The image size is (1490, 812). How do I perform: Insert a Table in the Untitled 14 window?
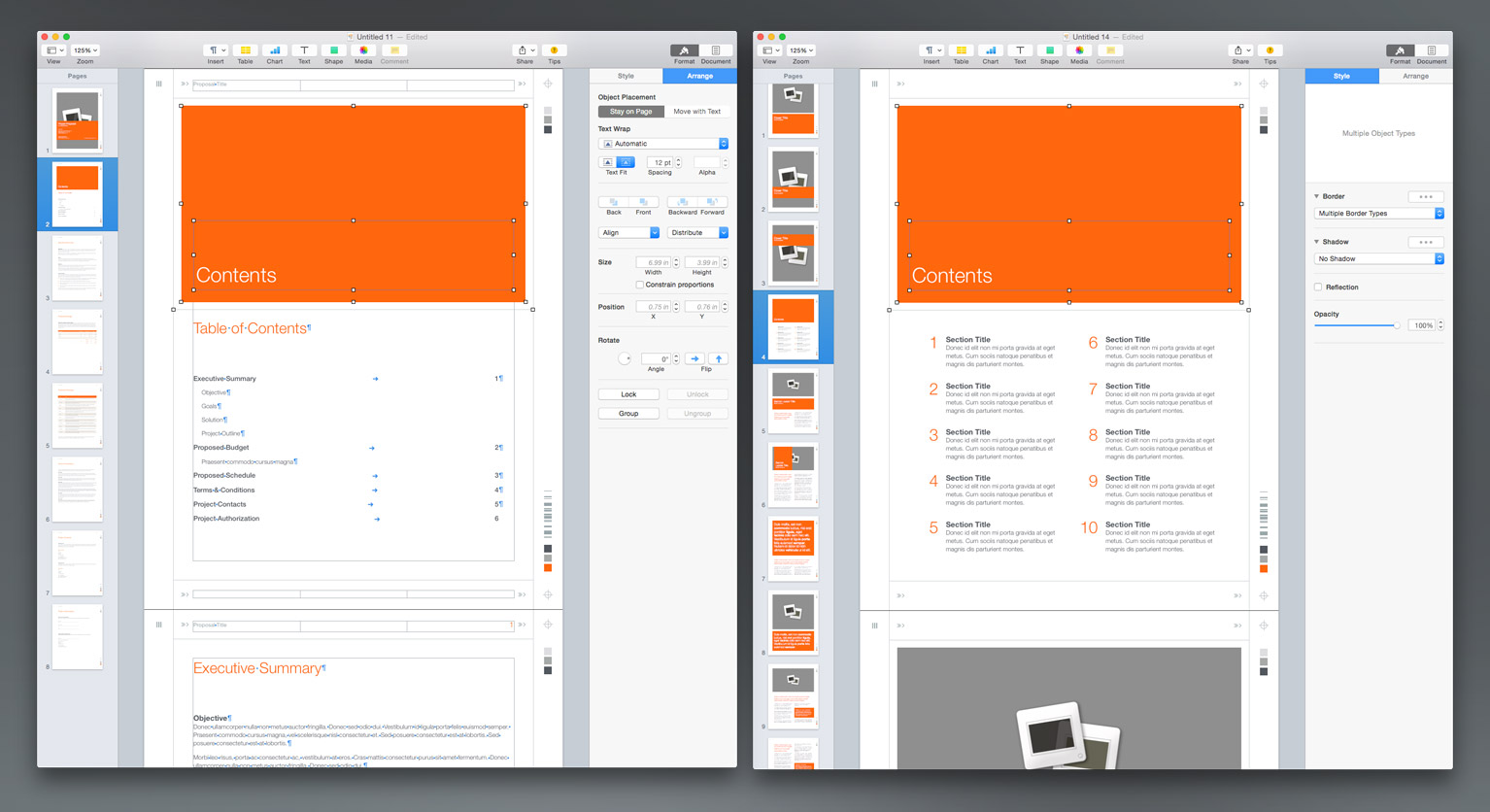961,51
